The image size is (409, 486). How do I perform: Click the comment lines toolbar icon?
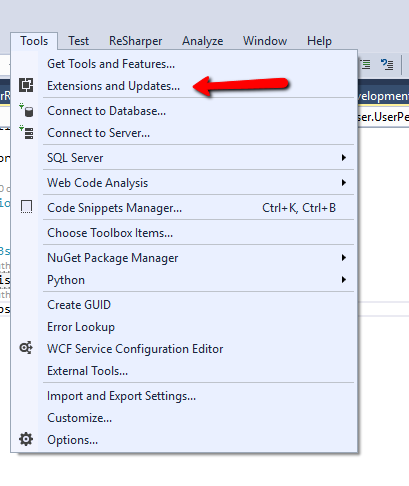(366, 64)
